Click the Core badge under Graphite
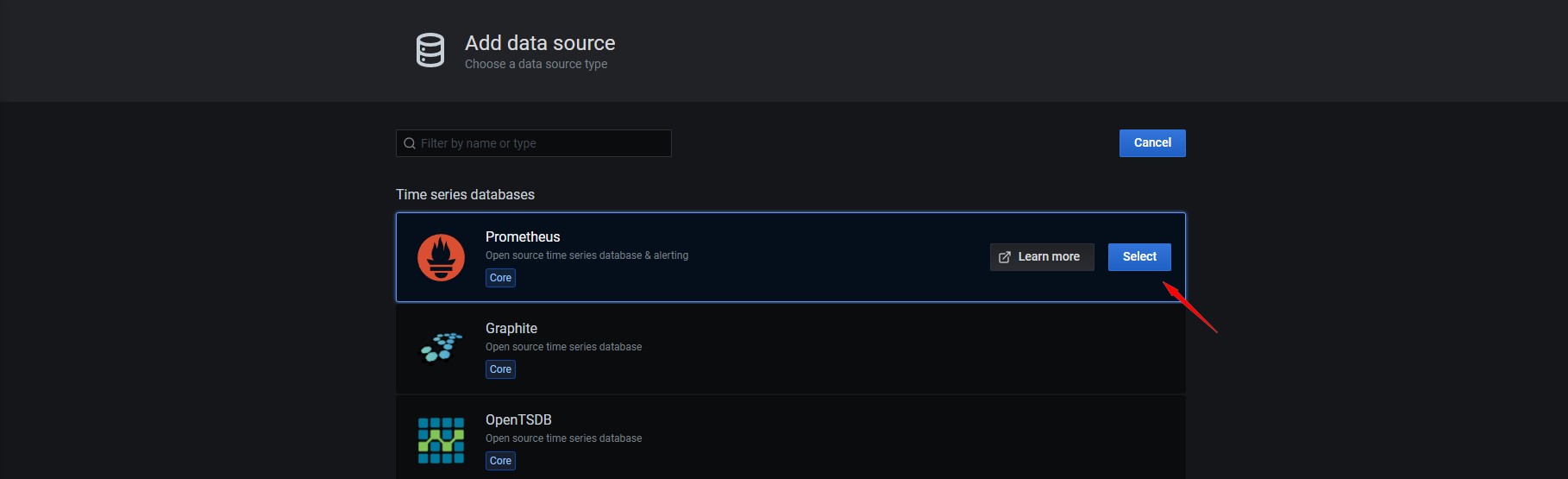Screen dimensions: 1568x479 500,369
